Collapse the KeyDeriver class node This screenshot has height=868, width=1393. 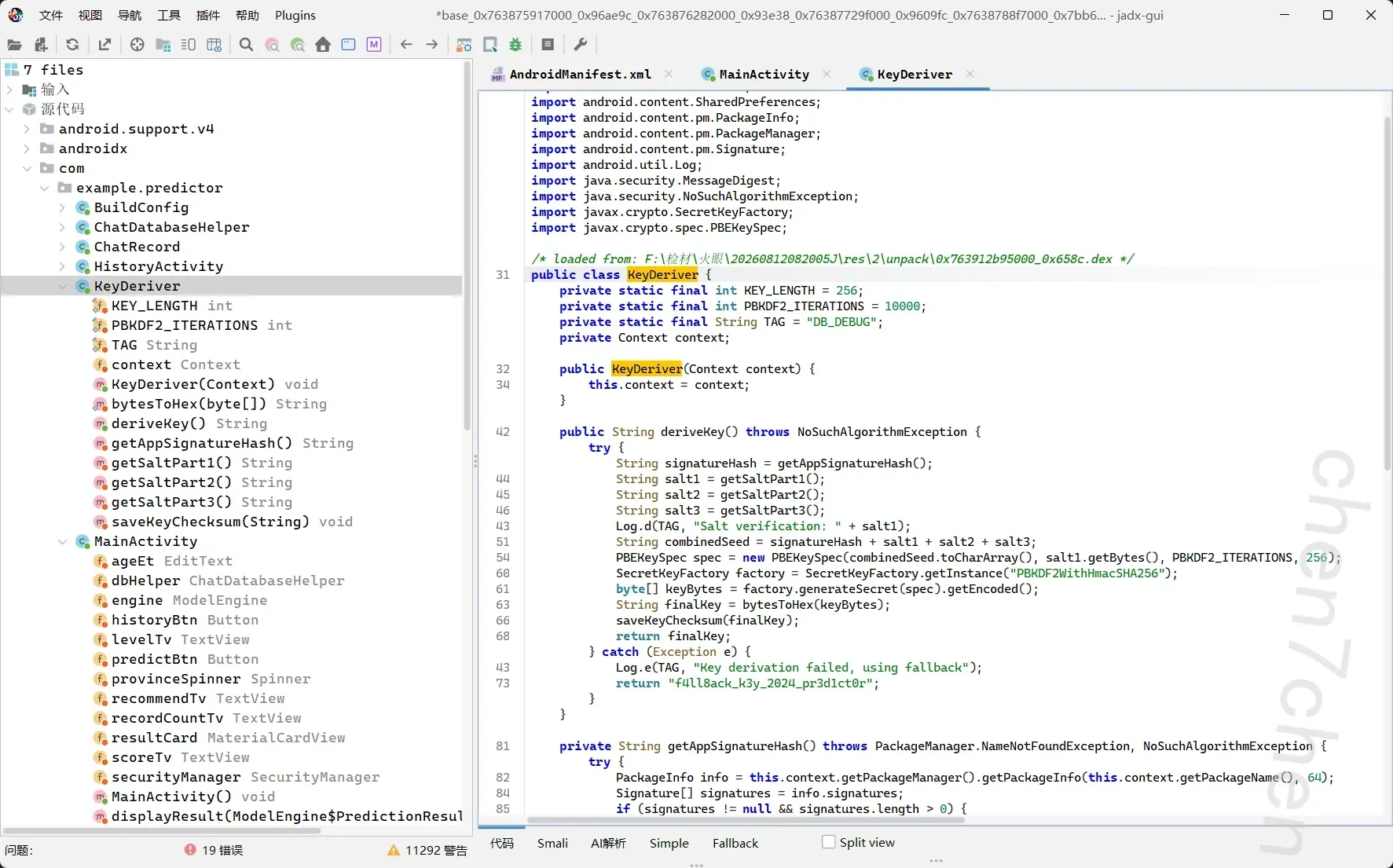pos(63,286)
